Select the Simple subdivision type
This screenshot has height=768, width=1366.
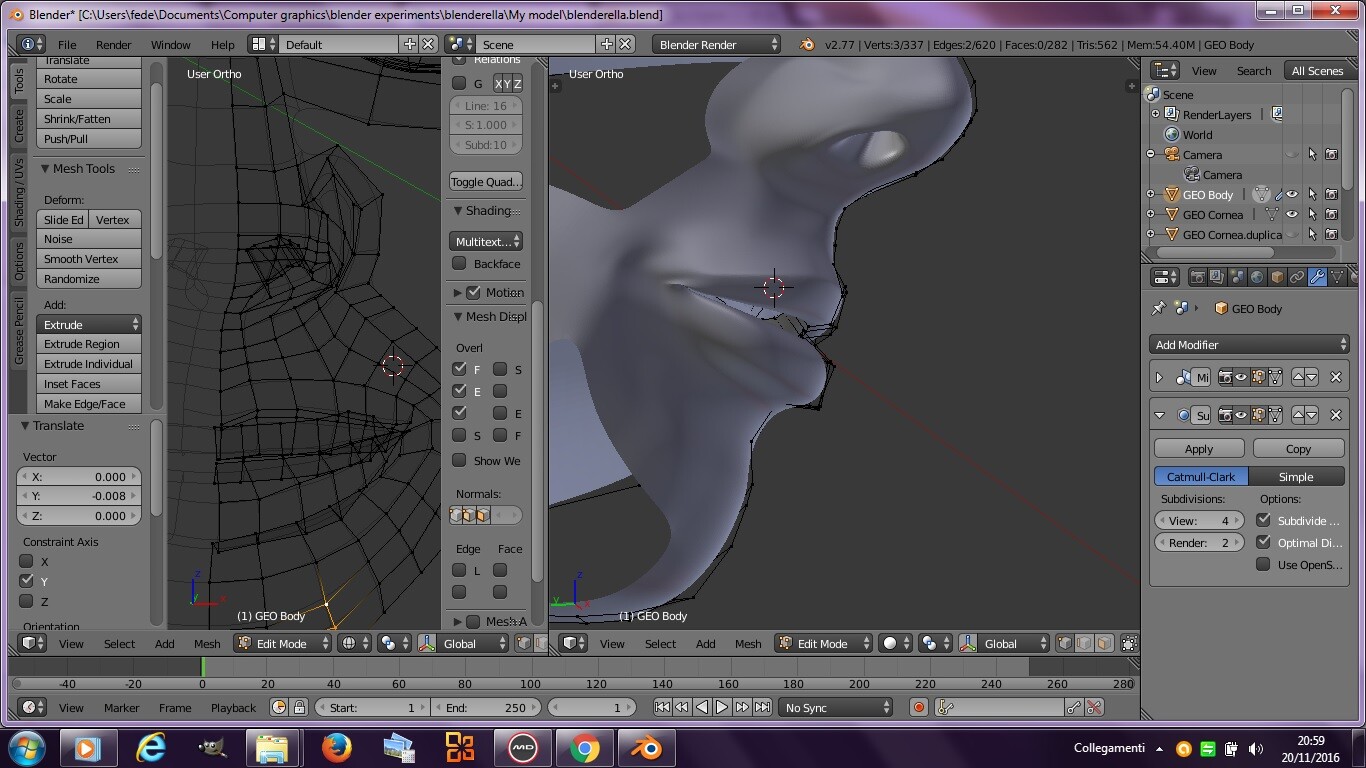(x=1296, y=477)
